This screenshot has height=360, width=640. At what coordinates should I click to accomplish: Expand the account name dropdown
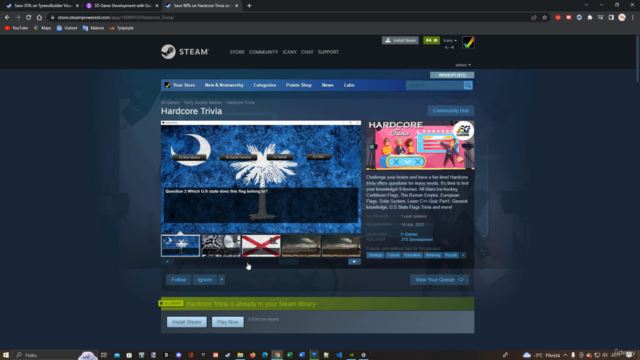(x=450, y=40)
